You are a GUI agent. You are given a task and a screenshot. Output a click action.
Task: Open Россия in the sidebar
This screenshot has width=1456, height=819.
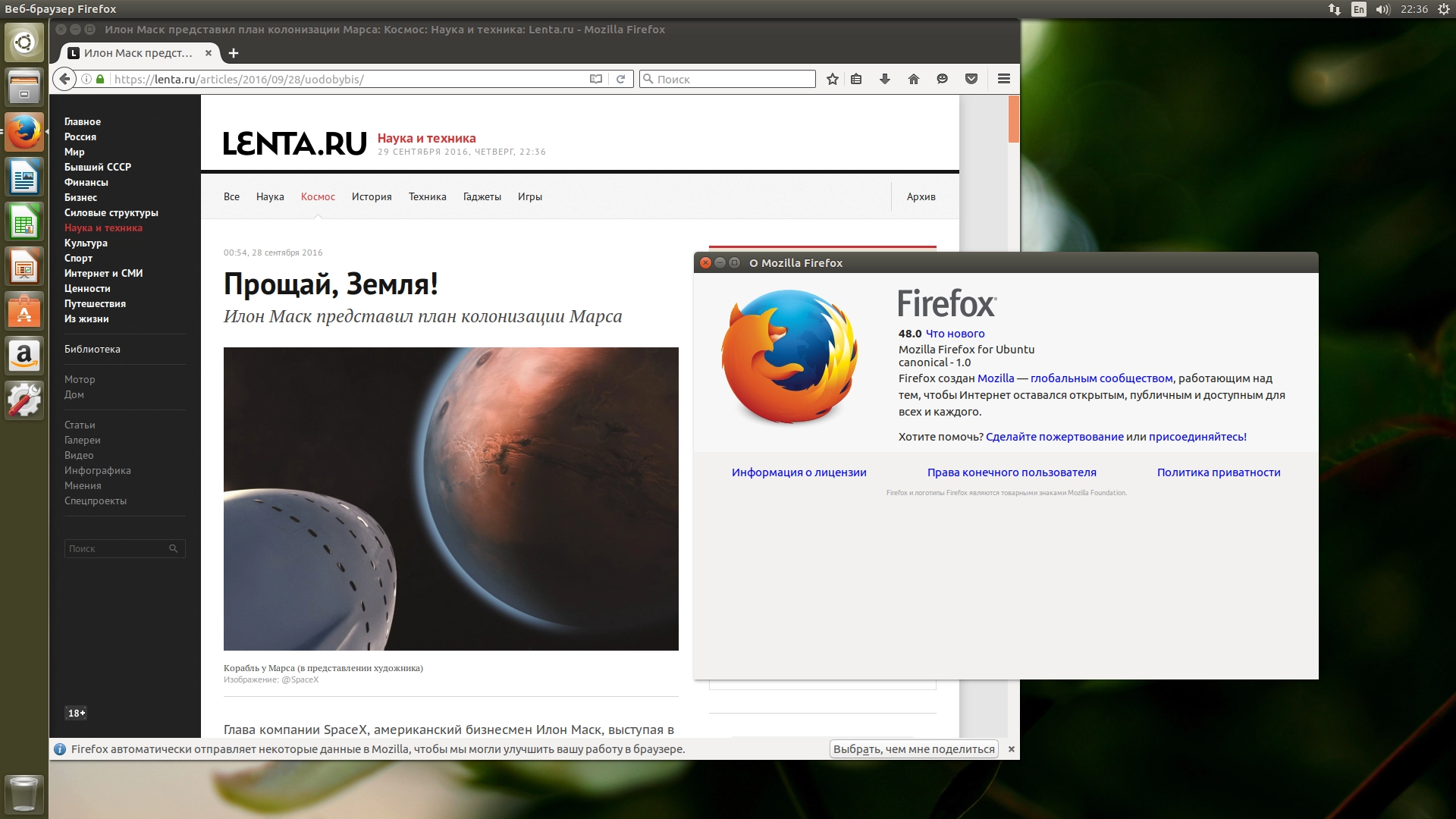pos(80,136)
